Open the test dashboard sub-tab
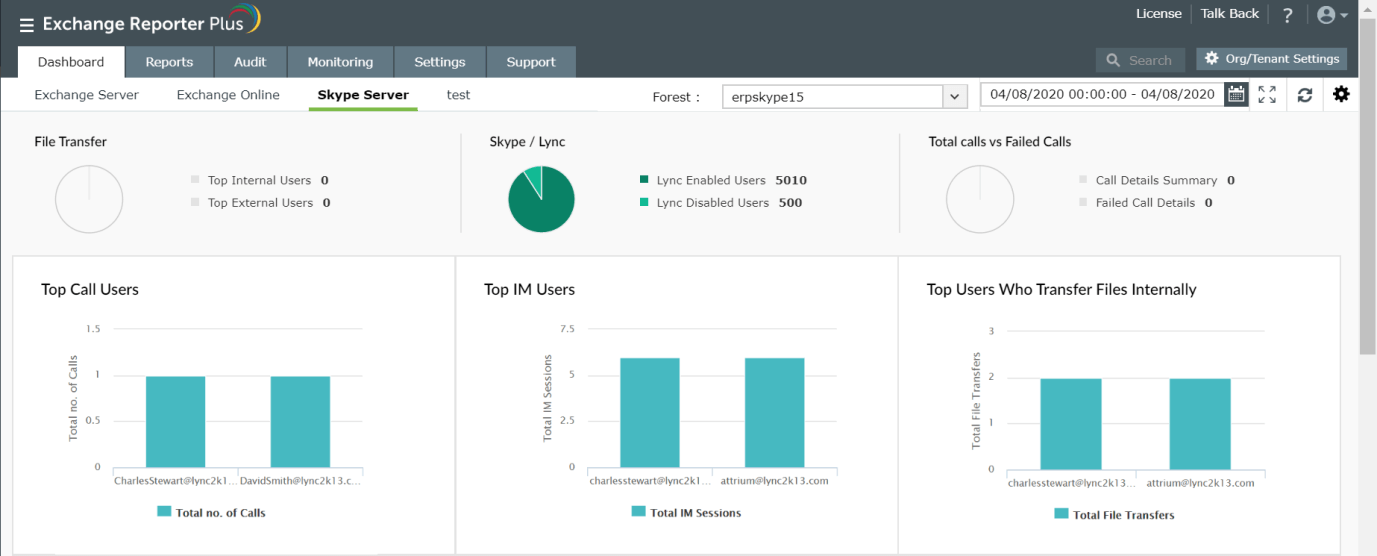This screenshot has width=1377, height=556. click(x=458, y=95)
